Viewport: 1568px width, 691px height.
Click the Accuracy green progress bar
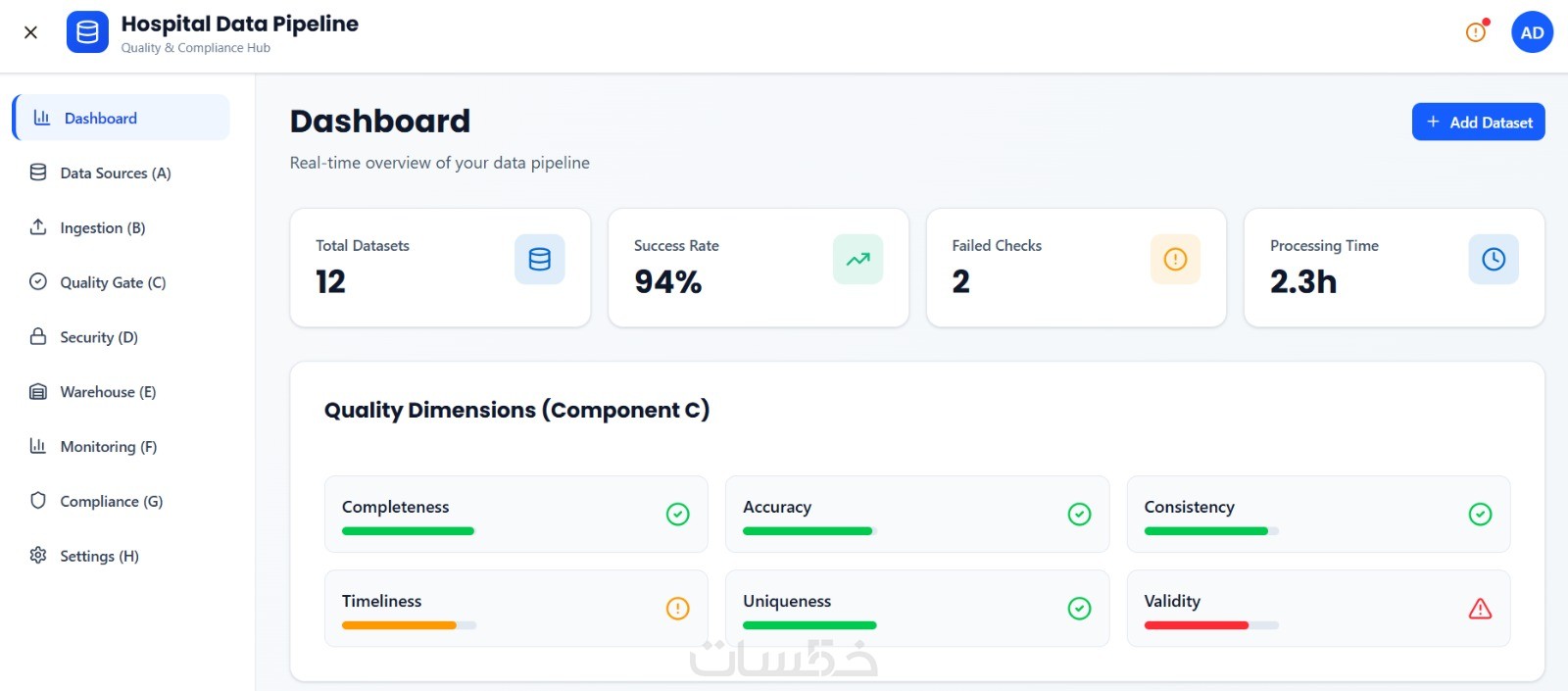coord(808,531)
